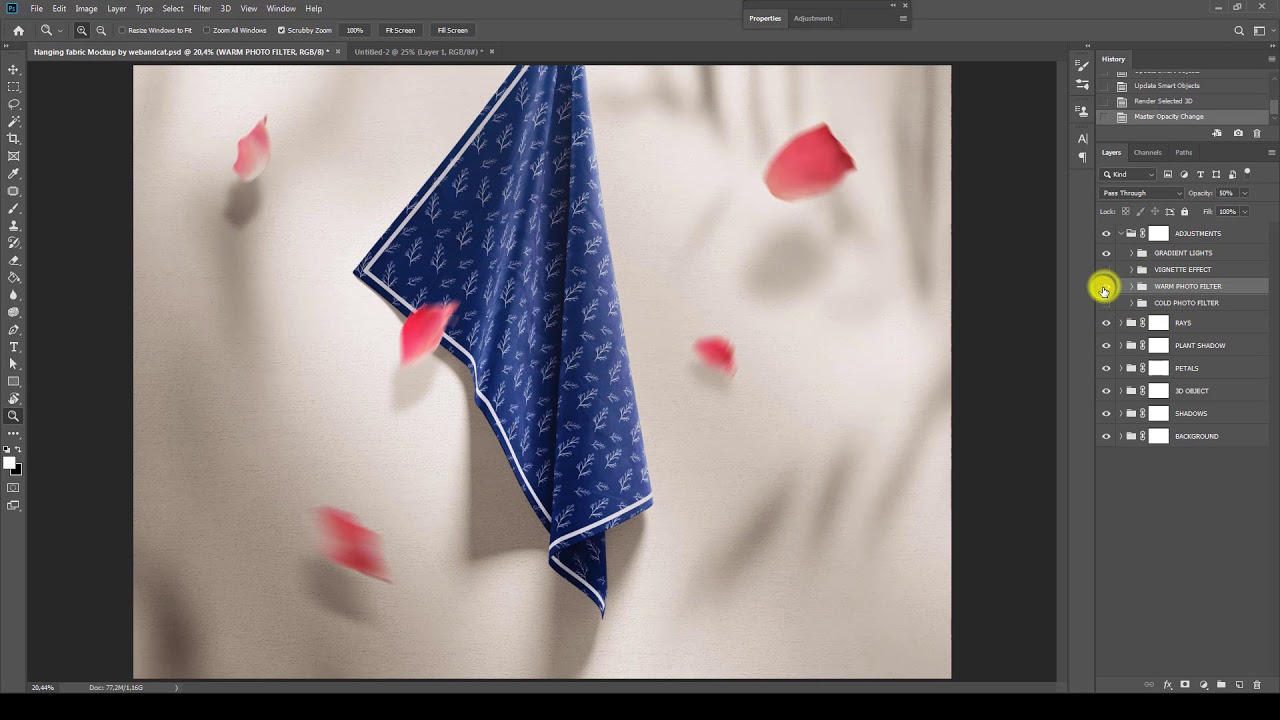The height and width of the screenshot is (720, 1280).
Task: Hide the PETALS group
Action: (1106, 368)
